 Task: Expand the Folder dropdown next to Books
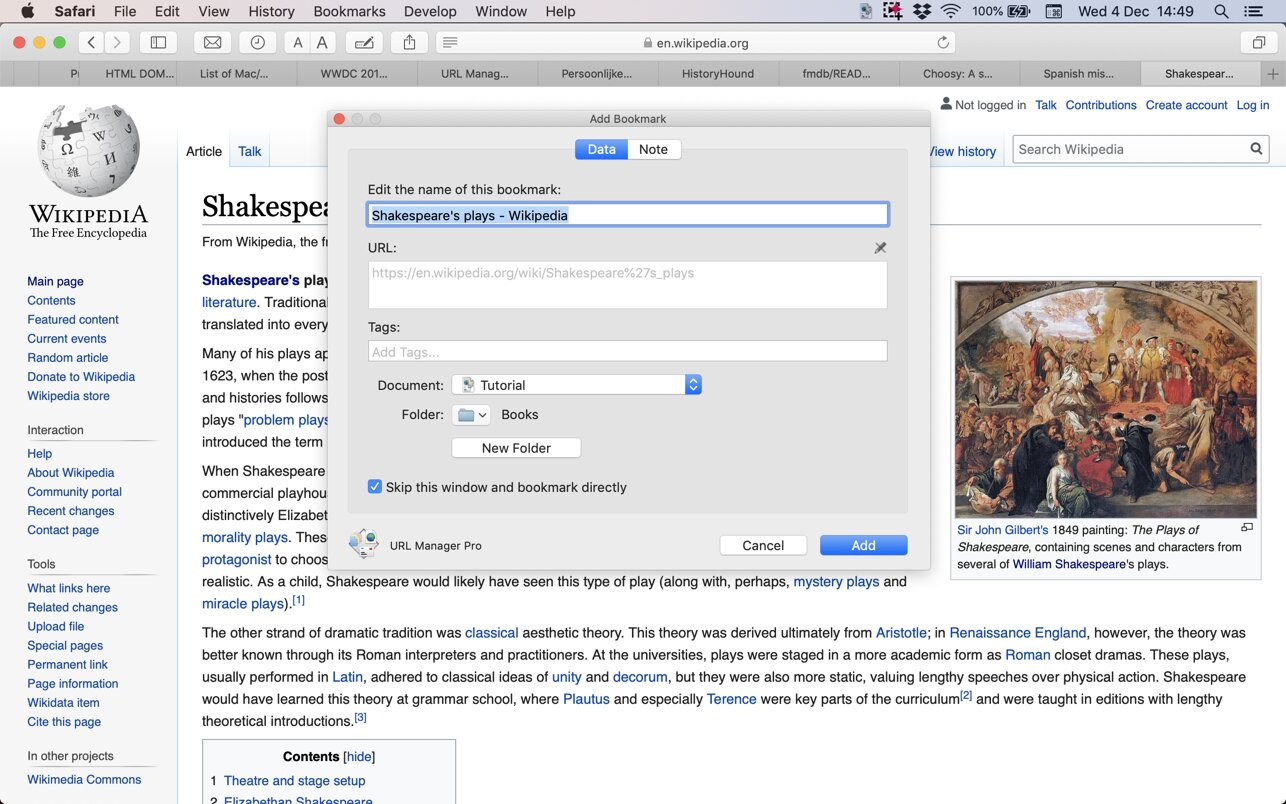(471, 415)
